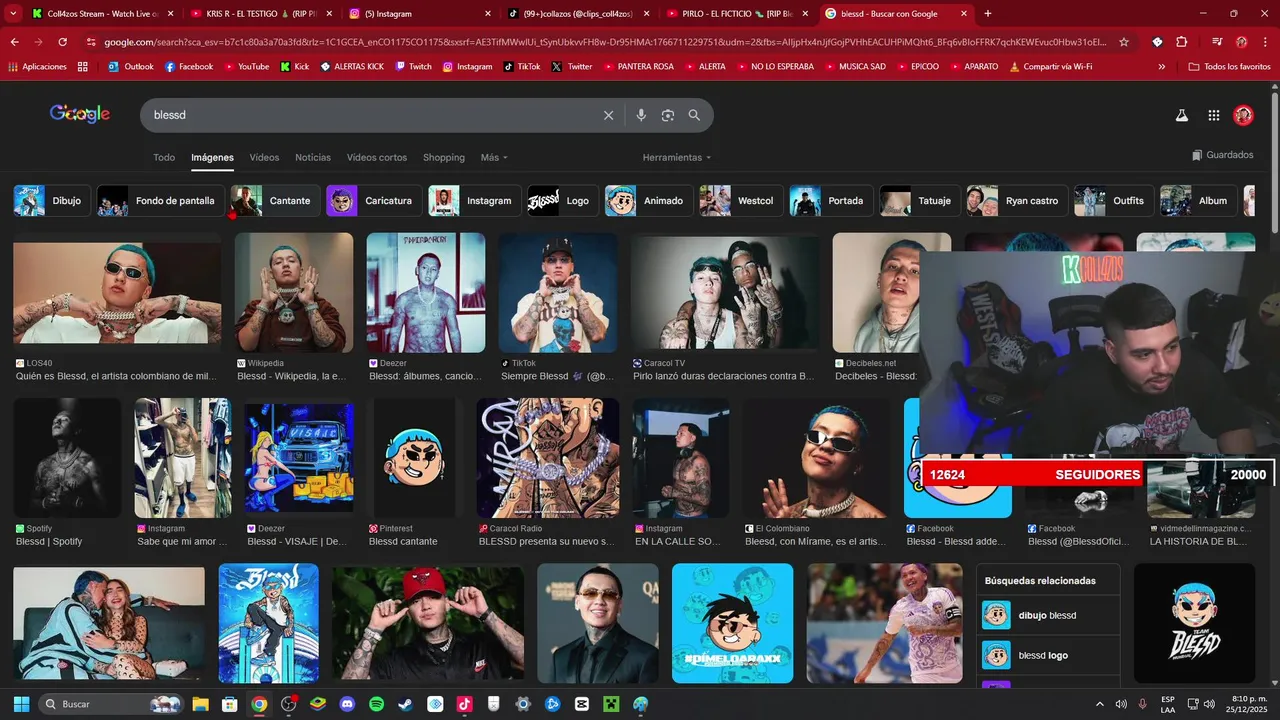Filter images by Westcol chip
The width and height of the screenshot is (1280, 720).
[740, 201]
